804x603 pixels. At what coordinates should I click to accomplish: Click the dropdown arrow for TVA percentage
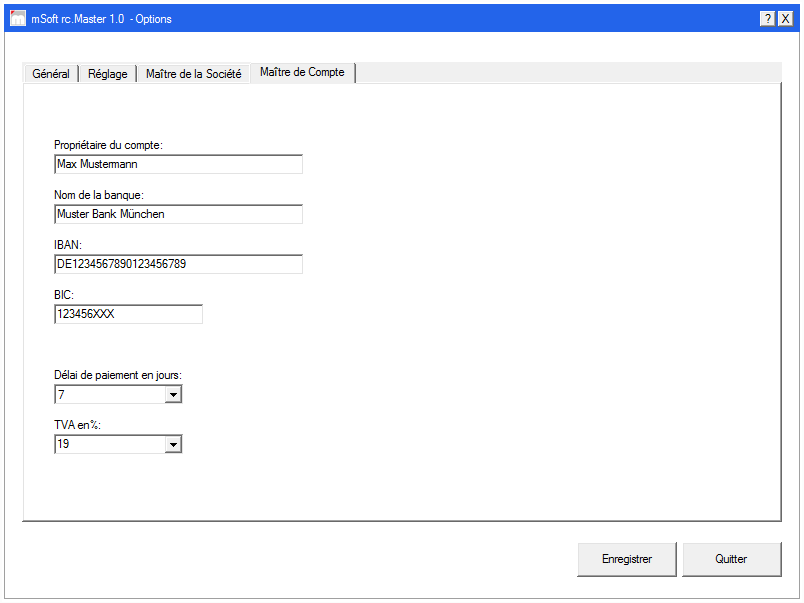173,444
